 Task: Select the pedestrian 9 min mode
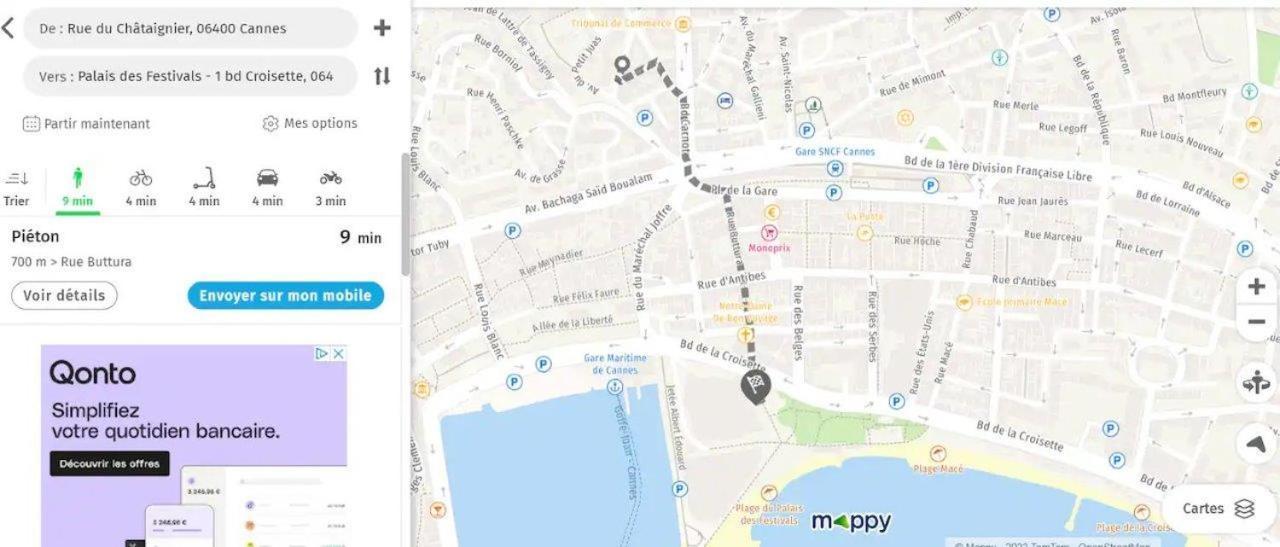77,187
